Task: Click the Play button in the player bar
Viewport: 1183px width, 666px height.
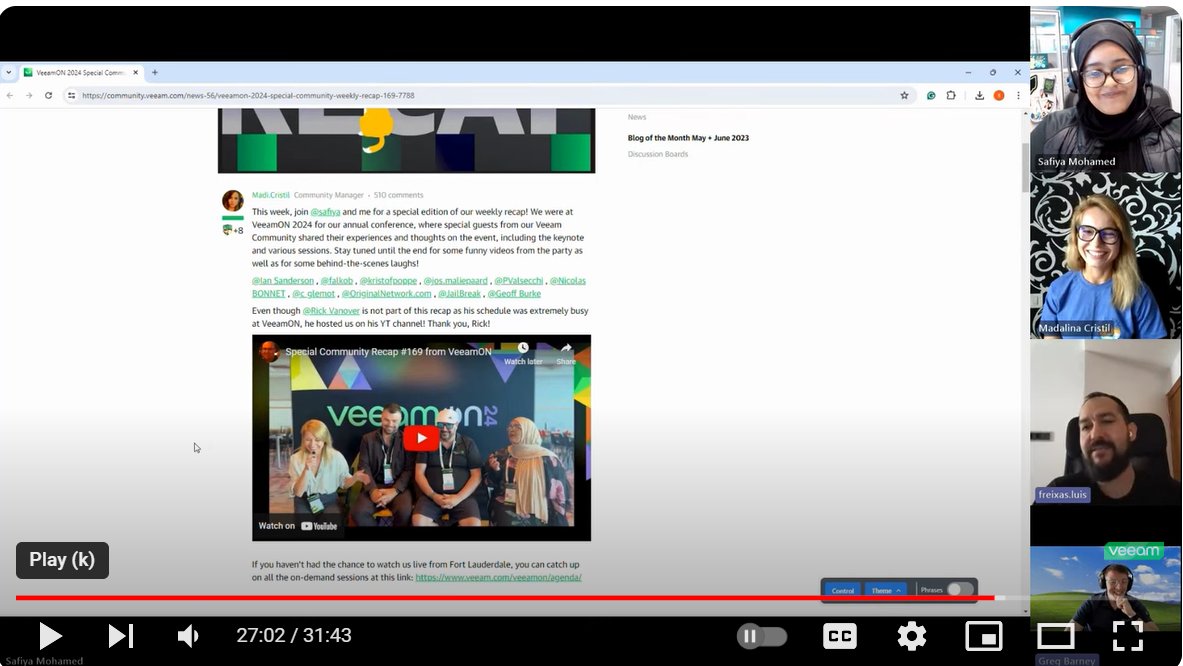Action: point(50,636)
